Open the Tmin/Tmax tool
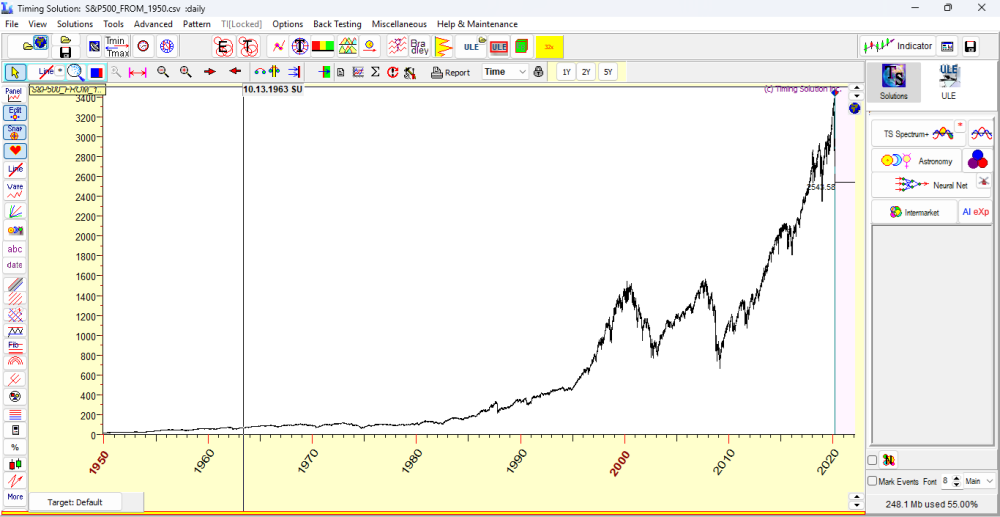Screen dimensions: 1000x517 [117, 46]
